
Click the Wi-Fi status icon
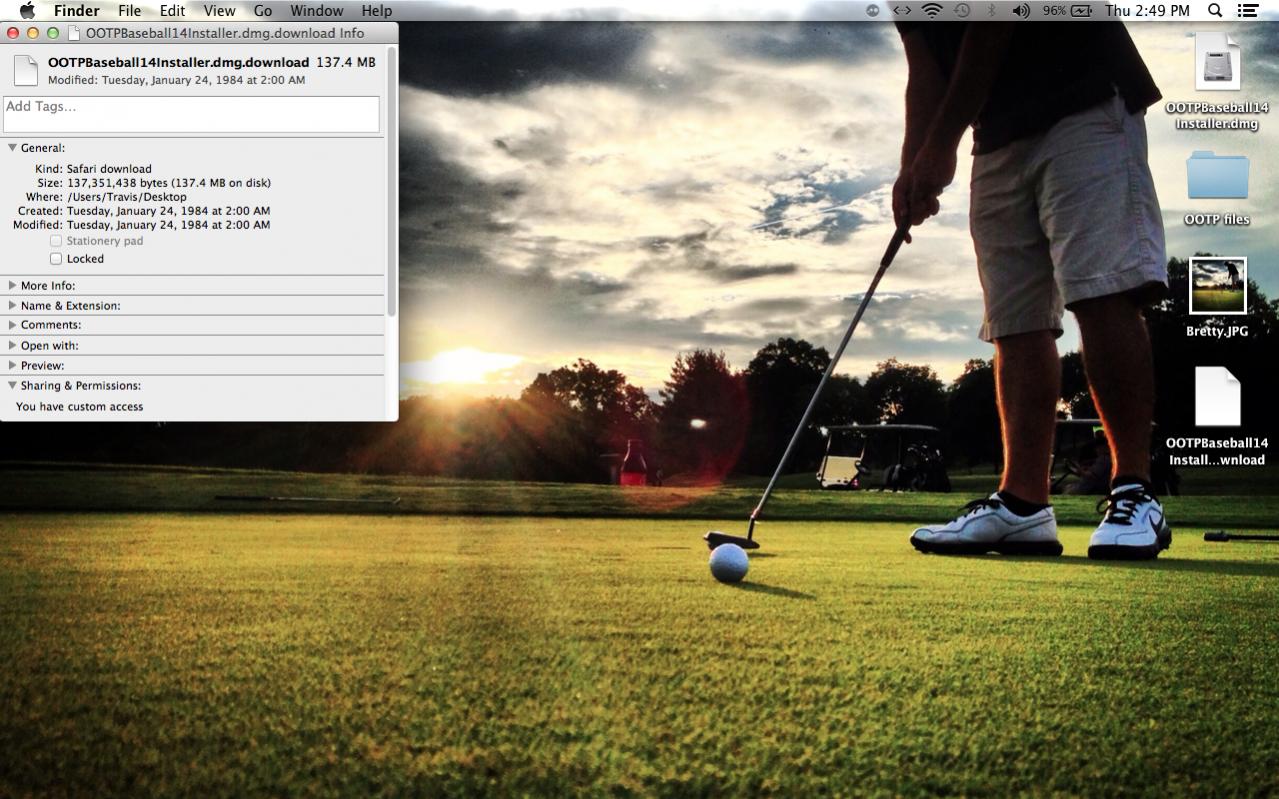[932, 11]
